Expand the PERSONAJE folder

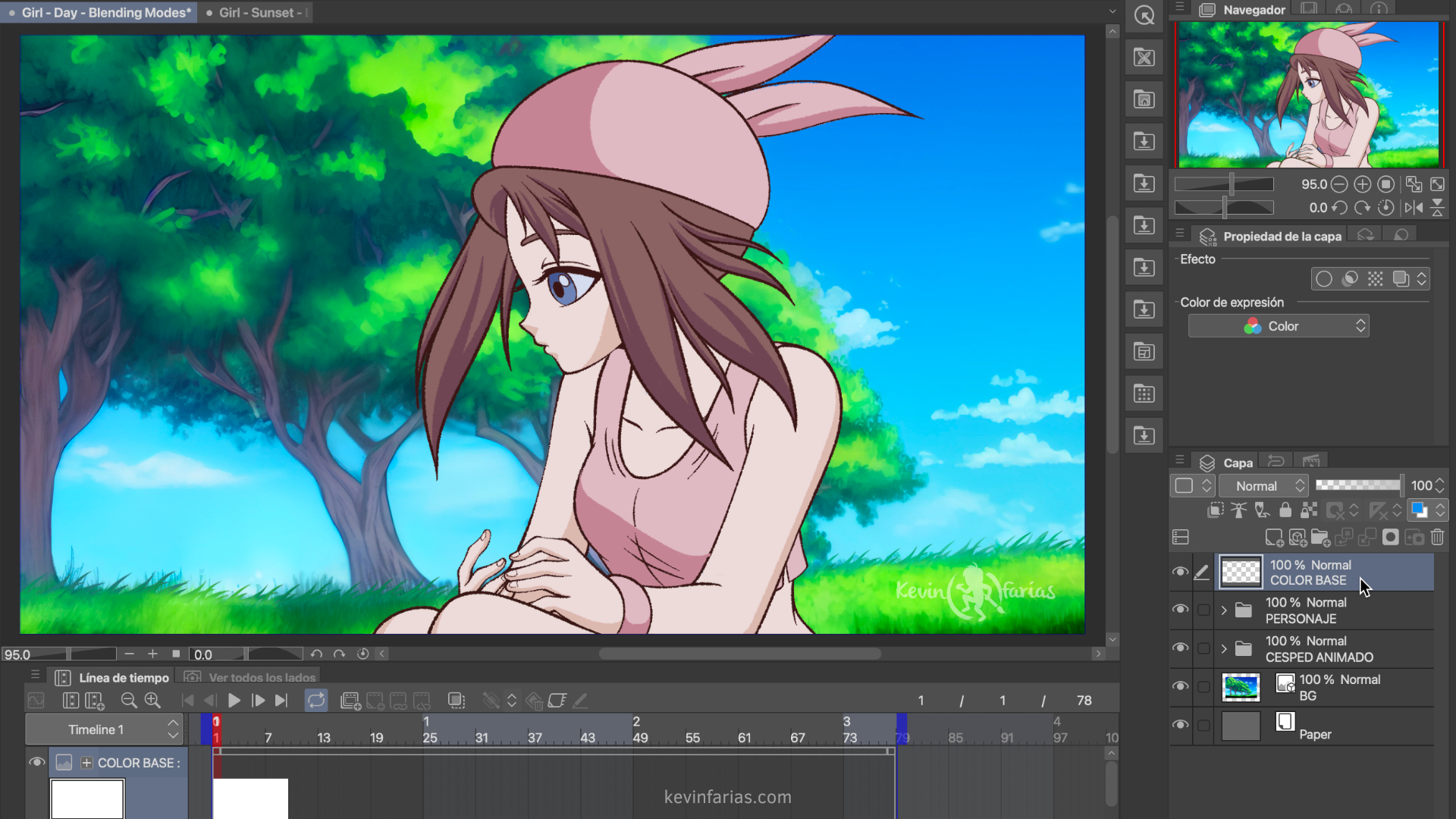(1223, 610)
